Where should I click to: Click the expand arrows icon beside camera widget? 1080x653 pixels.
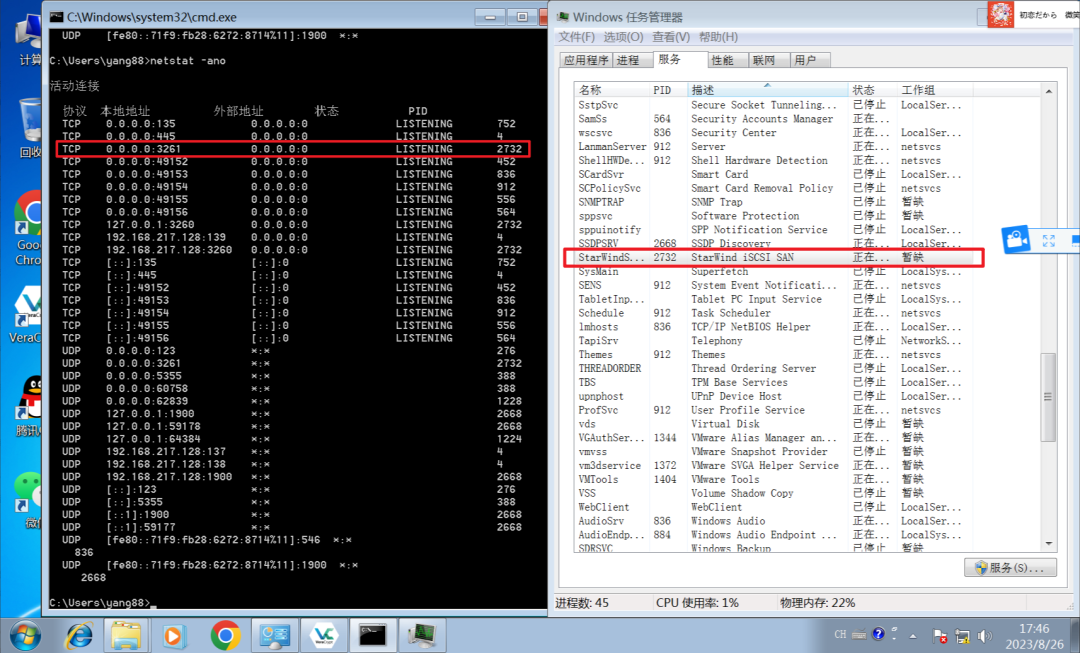(1049, 240)
